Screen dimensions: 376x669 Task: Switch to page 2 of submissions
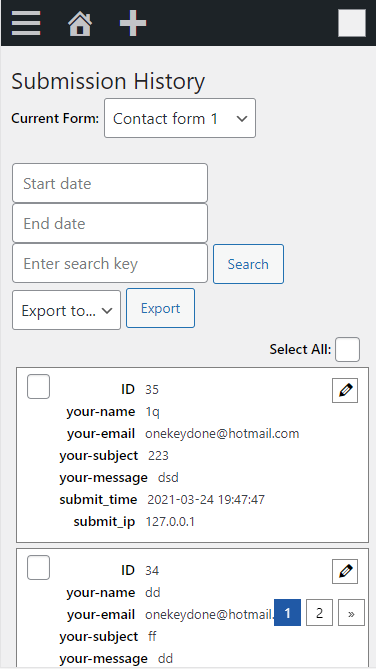pyautogui.click(x=319, y=613)
